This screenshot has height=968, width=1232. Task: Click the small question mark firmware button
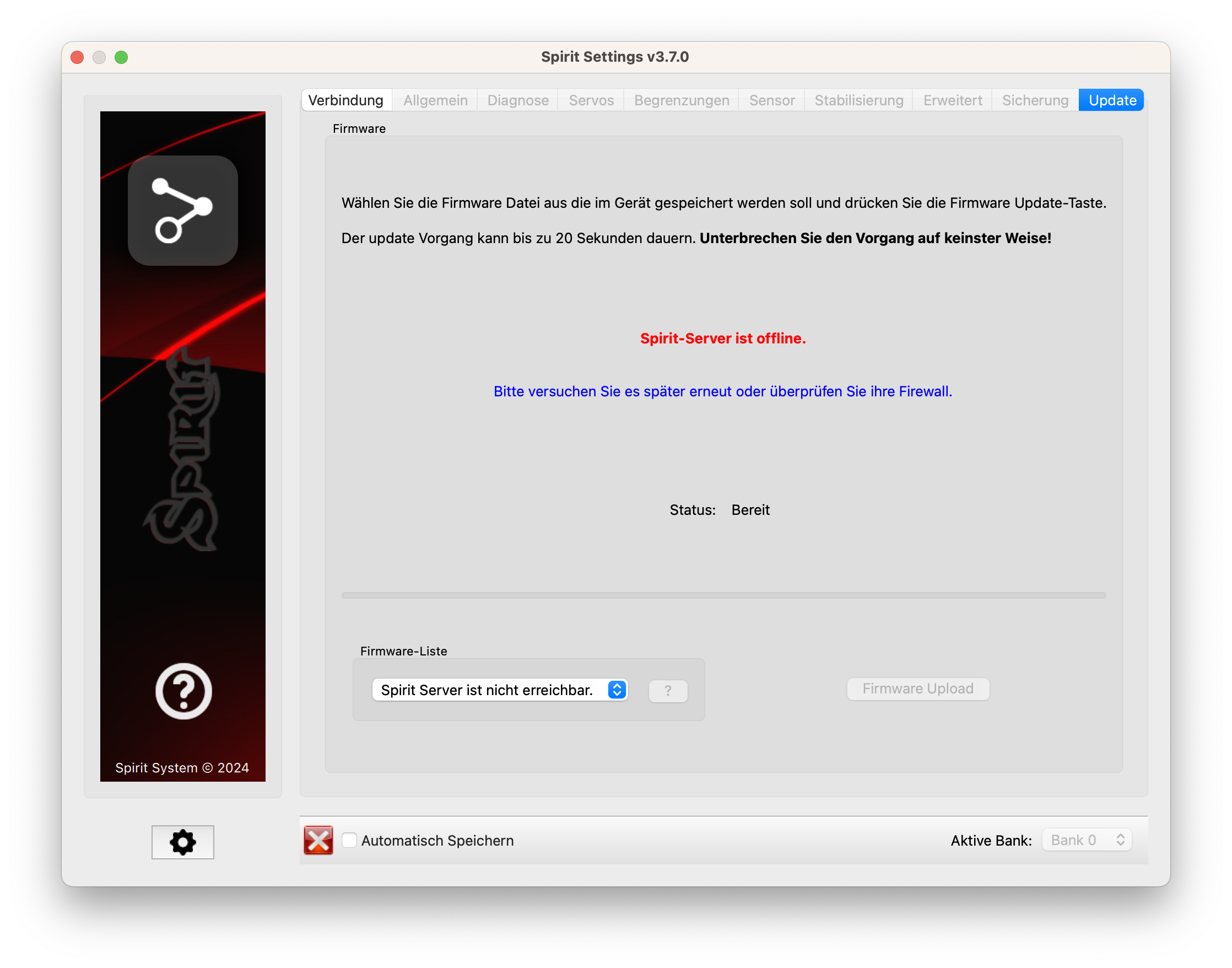point(668,690)
